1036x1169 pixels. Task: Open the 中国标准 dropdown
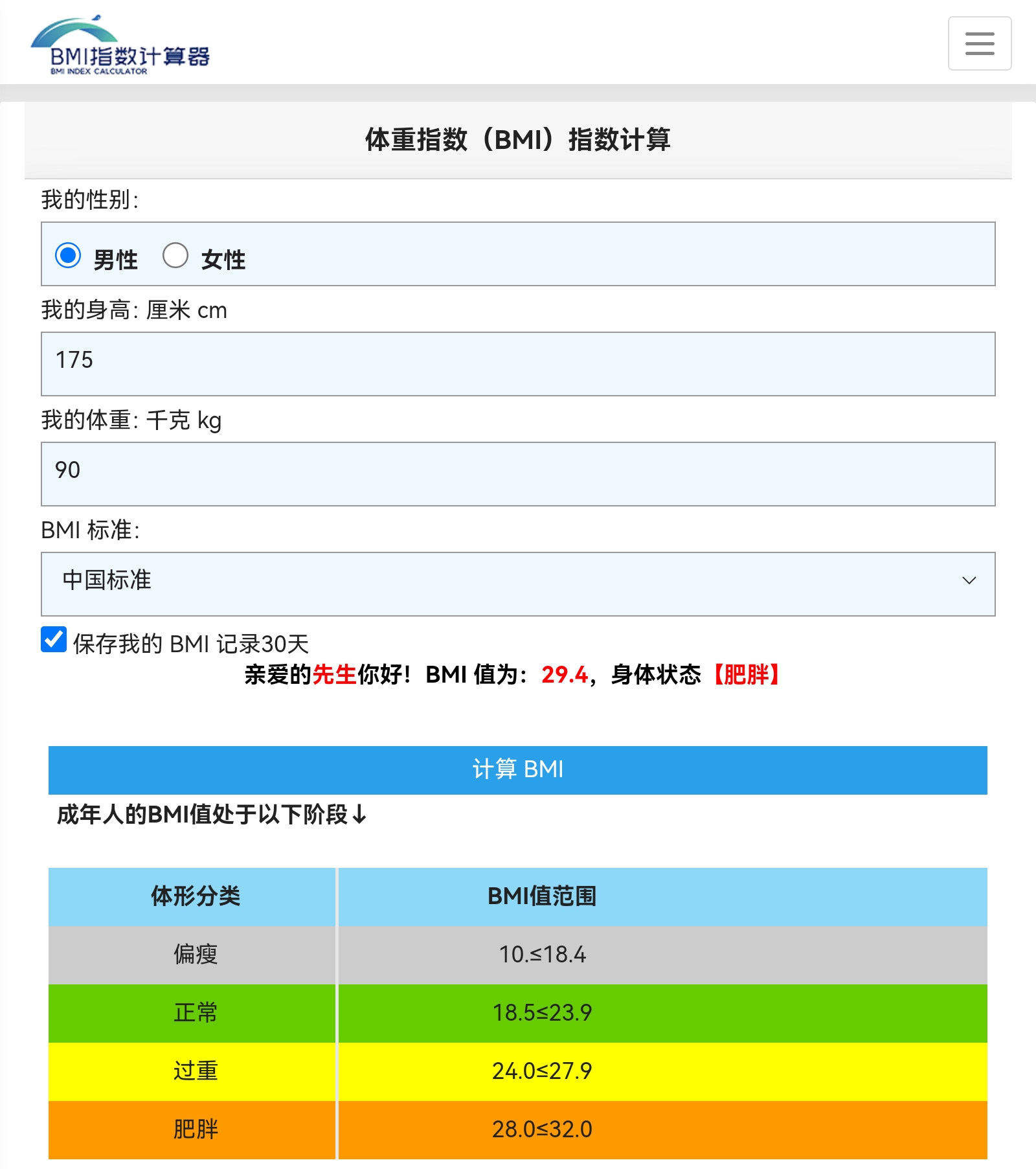518,582
